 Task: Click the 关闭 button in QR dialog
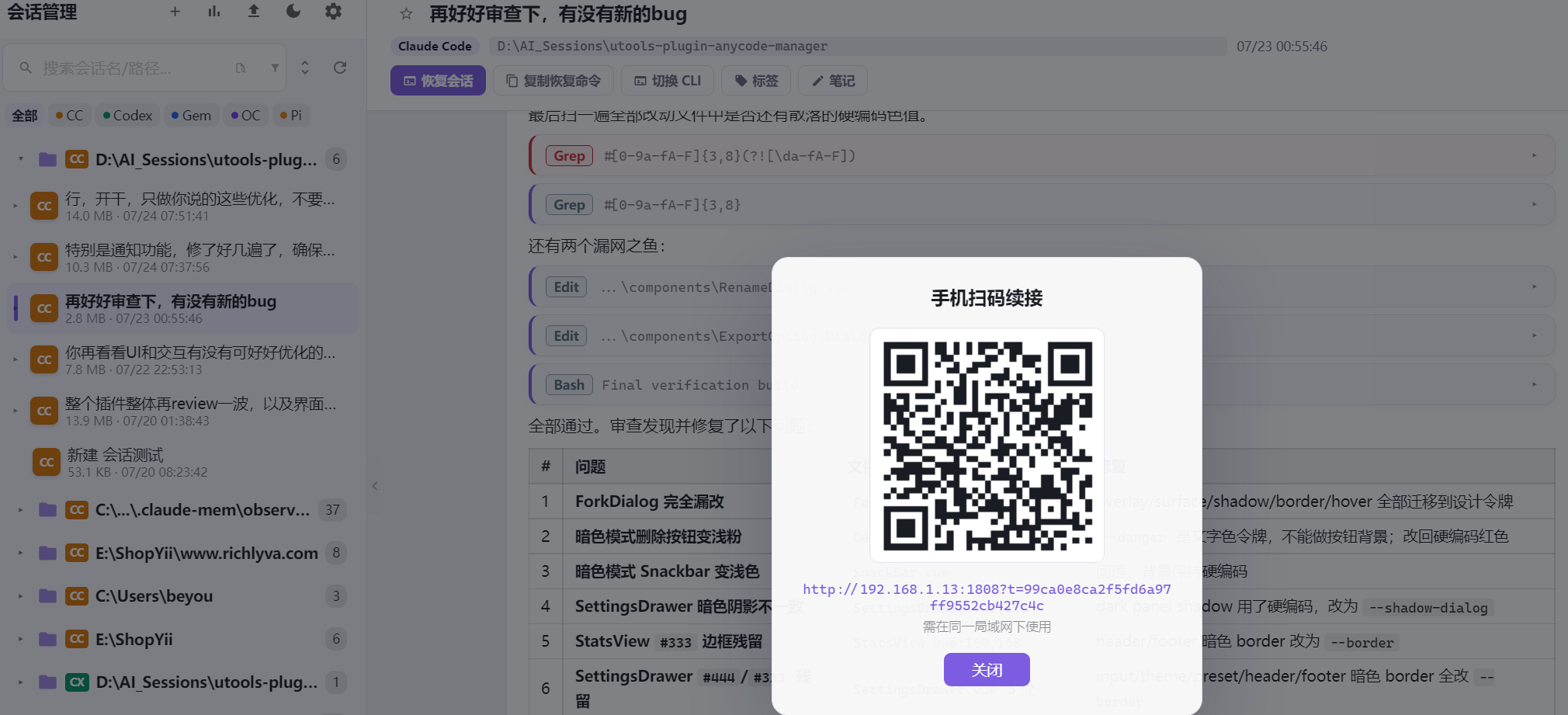987,669
